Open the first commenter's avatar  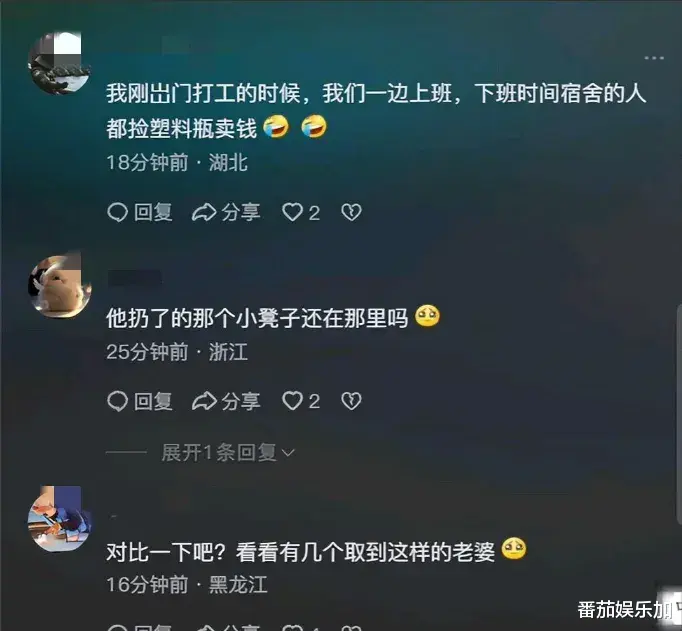[59, 63]
